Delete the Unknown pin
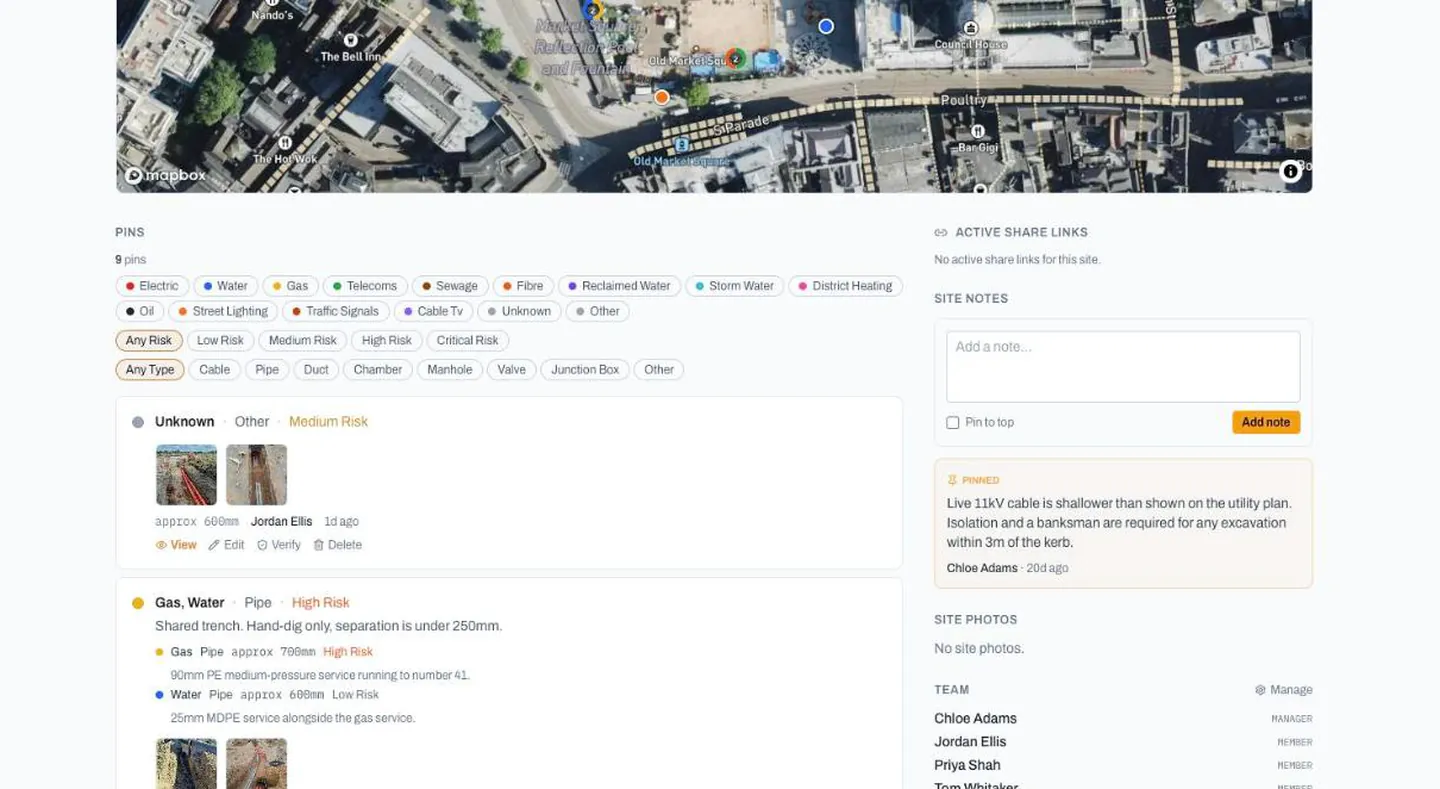This screenshot has width=1440, height=789. pos(337,545)
